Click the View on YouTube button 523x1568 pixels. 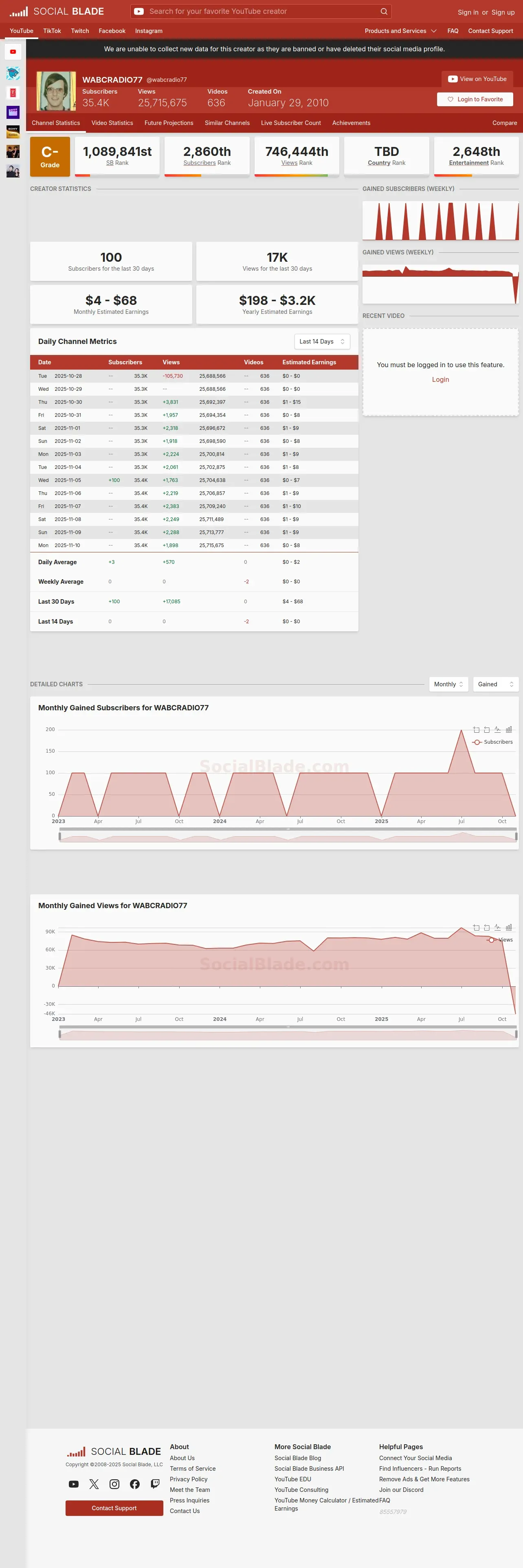tap(477, 79)
